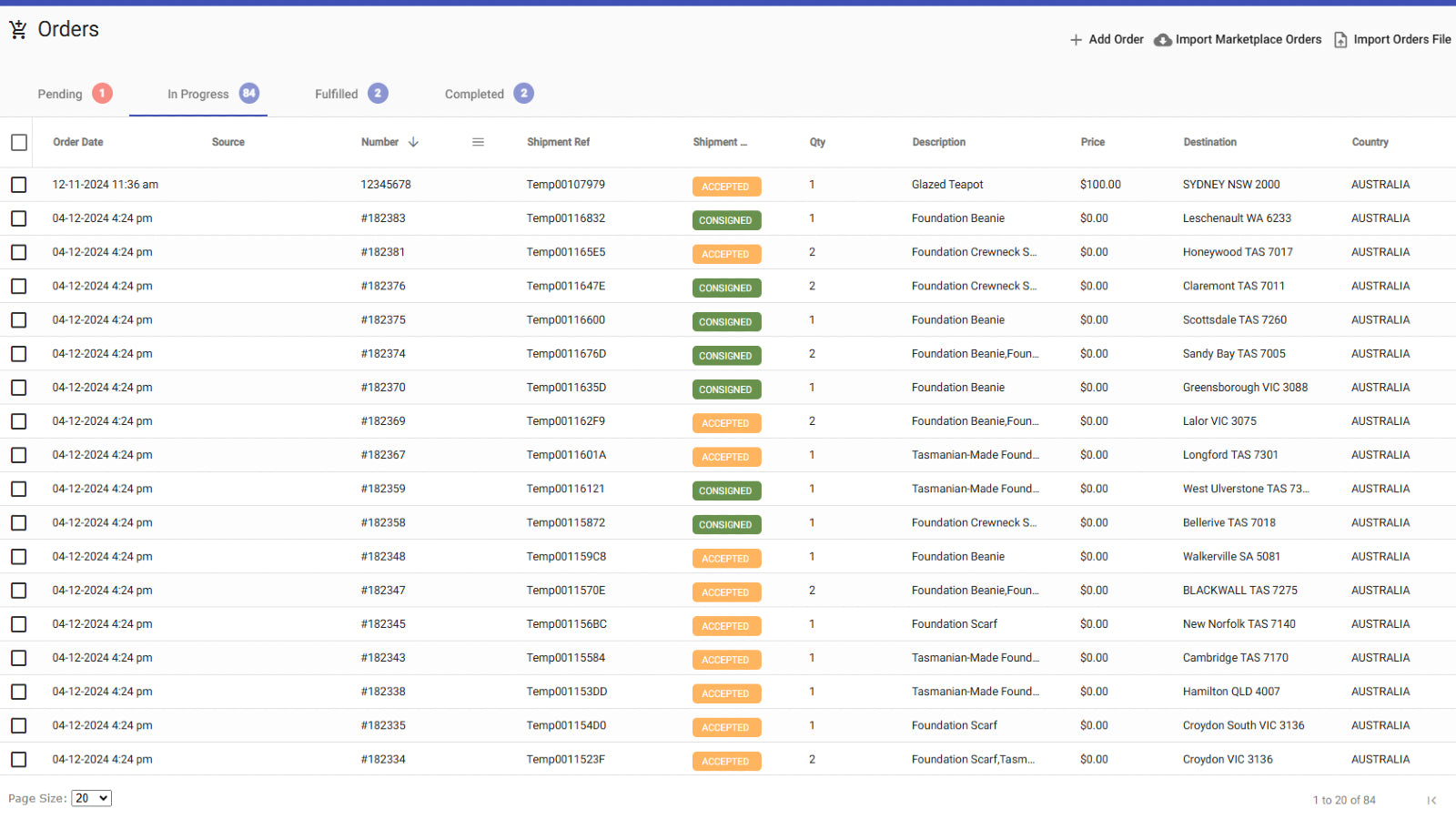Viewport: 1456px width, 819px height.
Task: Go to first page using pagination icon
Action: pos(1431,800)
